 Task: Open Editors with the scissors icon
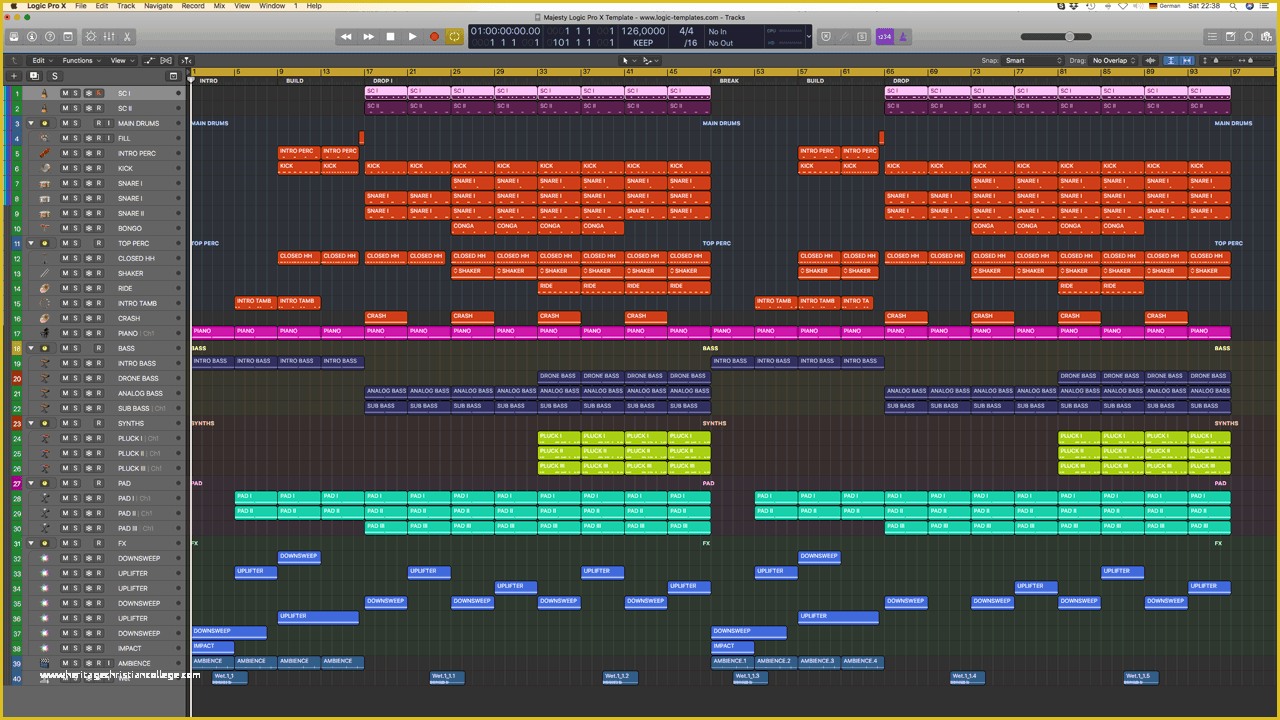click(x=127, y=37)
